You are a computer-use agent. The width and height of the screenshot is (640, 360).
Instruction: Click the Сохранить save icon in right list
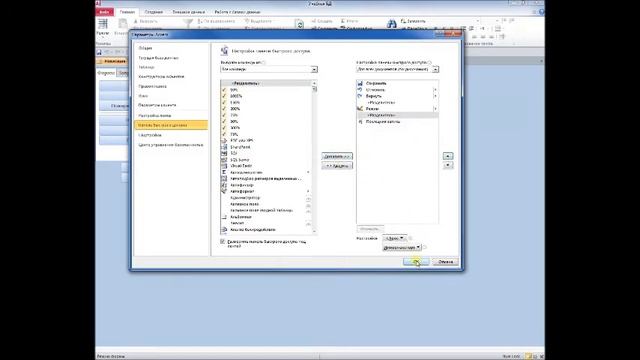pos(360,83)
